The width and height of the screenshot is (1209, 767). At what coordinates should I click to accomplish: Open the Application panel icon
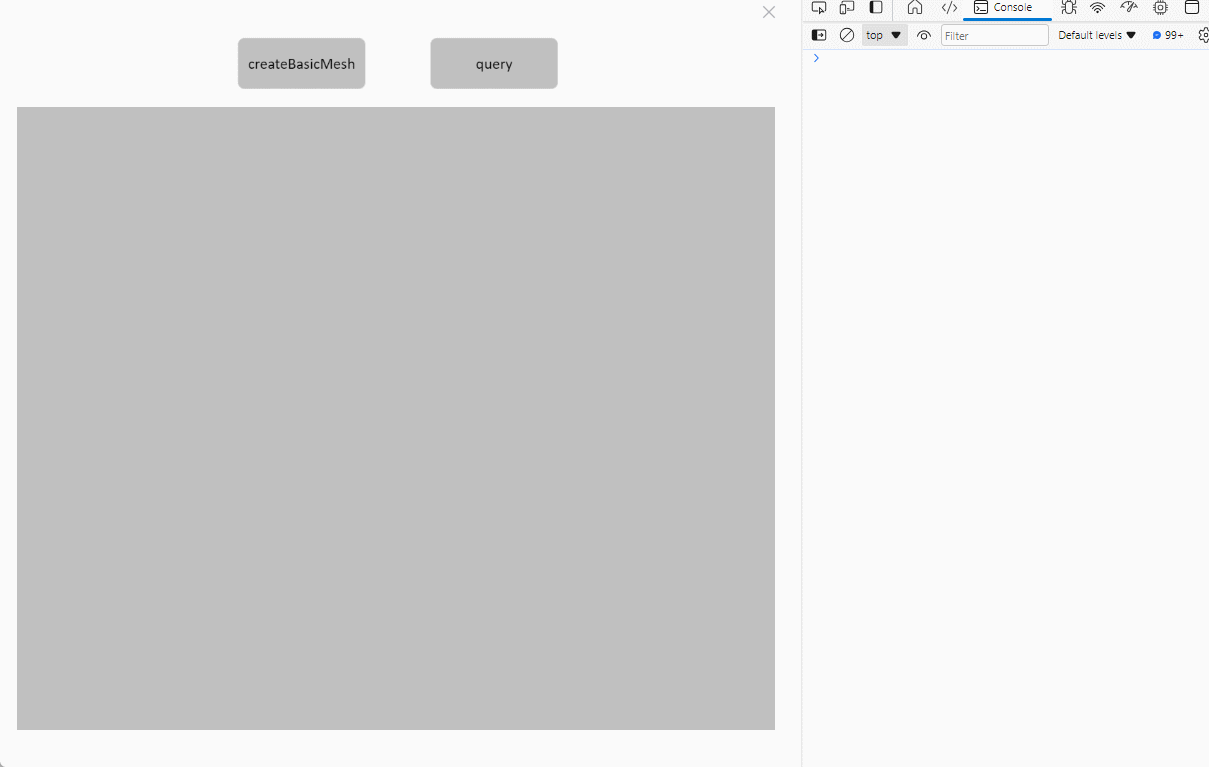click(x=1191, y=8)
